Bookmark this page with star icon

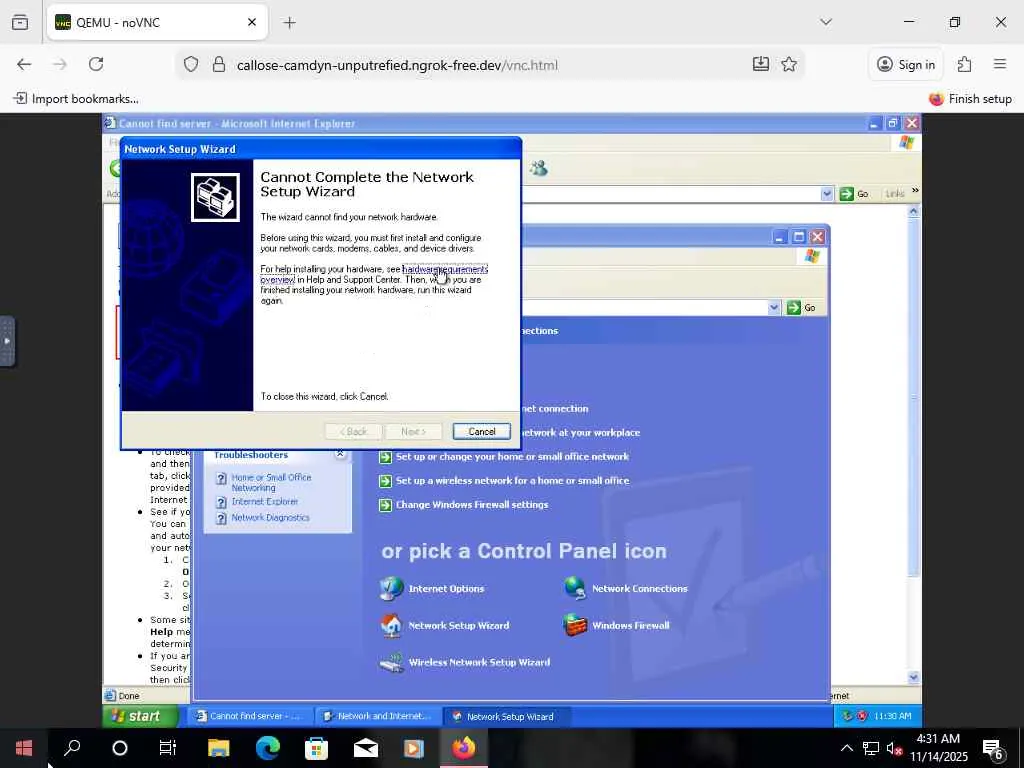point(789,64)
